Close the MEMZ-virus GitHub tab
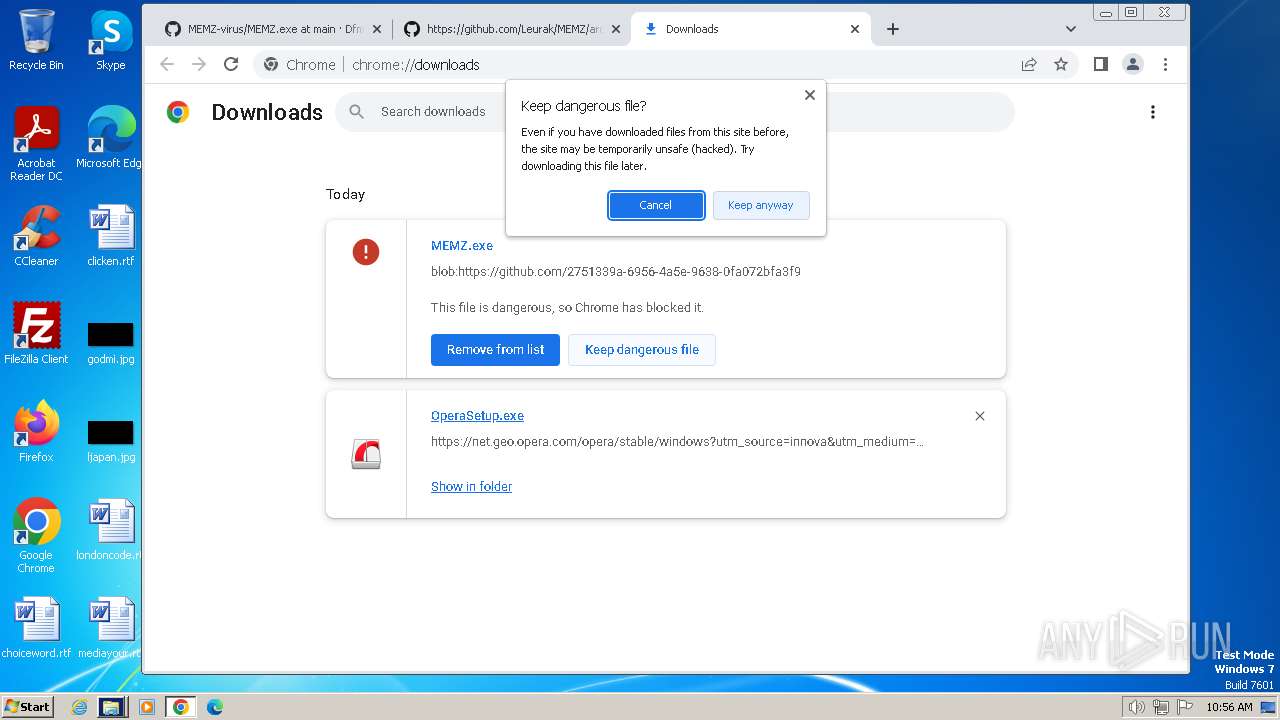The height and width of the screenshot is (720, 1280). [x=379, y=29]
